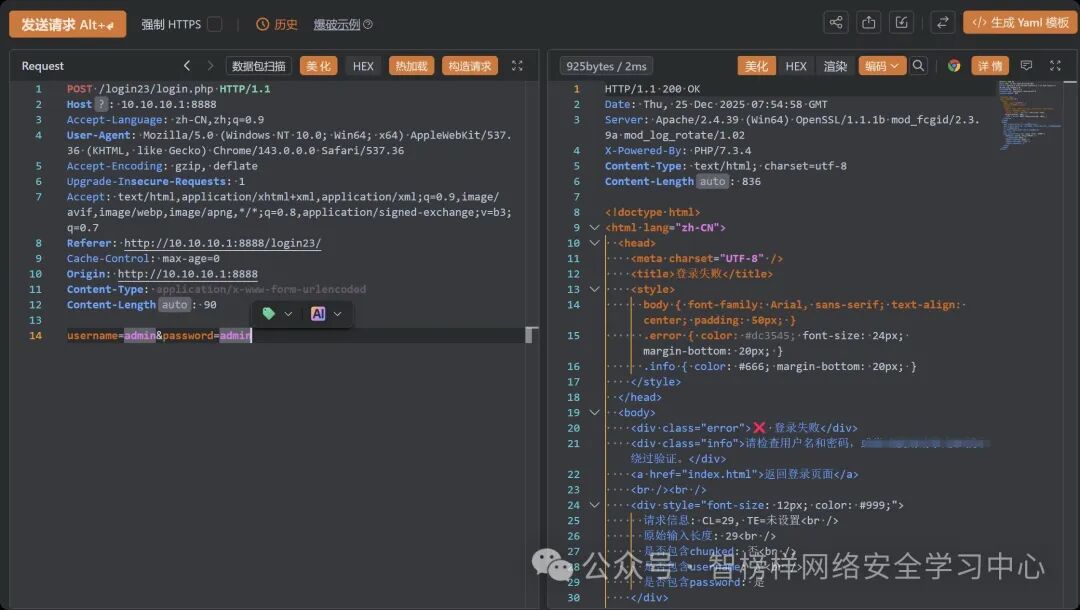The width and height of the screenshot is (1080, 610).
Task: Expand the Request panel to fullscreen
Action: click(517, 65)
